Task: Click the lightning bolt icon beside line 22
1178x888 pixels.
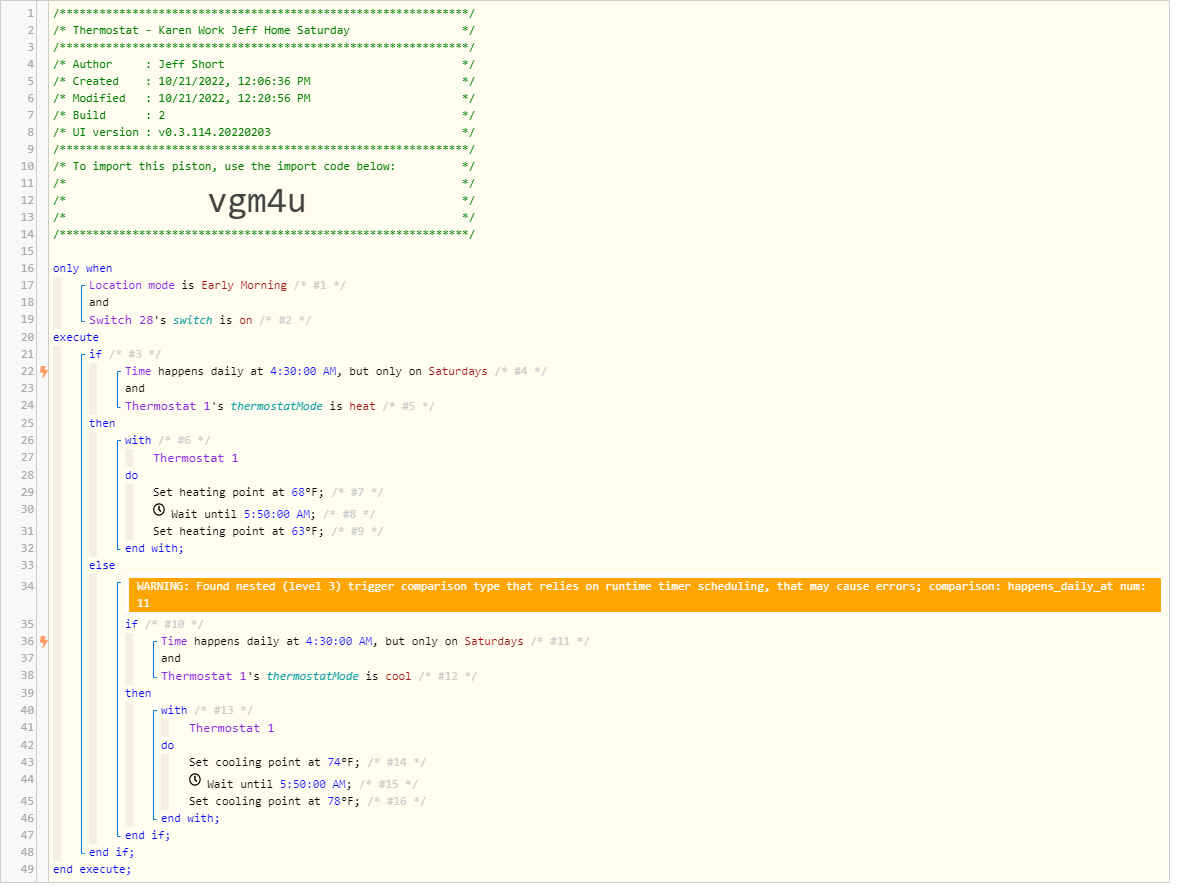Action: (x=43, y=370)
